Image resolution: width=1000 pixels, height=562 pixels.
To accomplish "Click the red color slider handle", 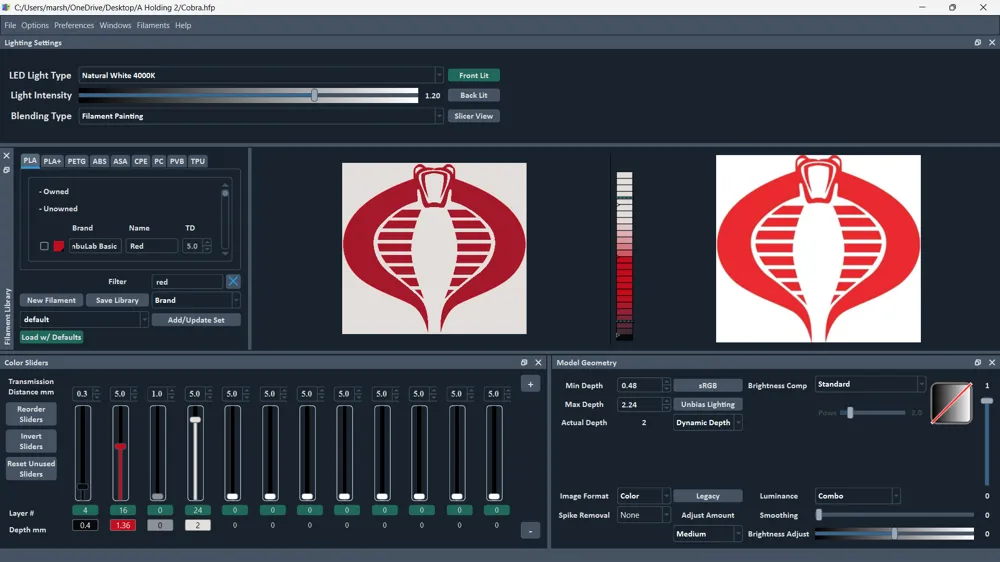I will tap(121, 447).
